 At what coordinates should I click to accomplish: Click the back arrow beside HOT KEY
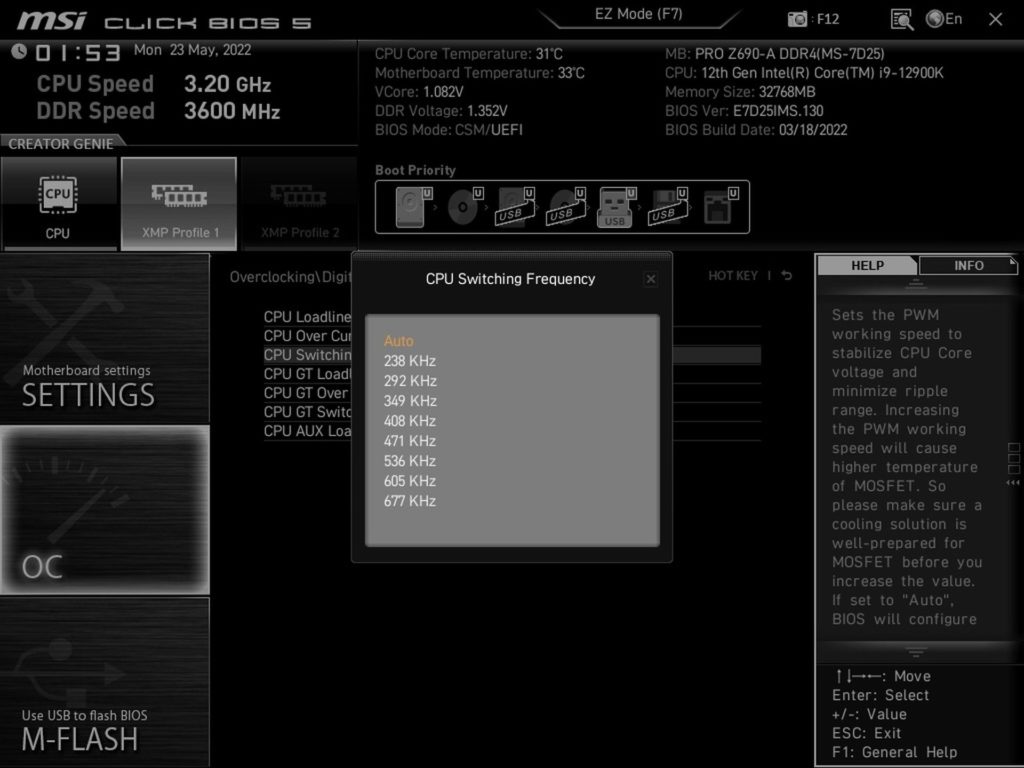coord(787,276)
